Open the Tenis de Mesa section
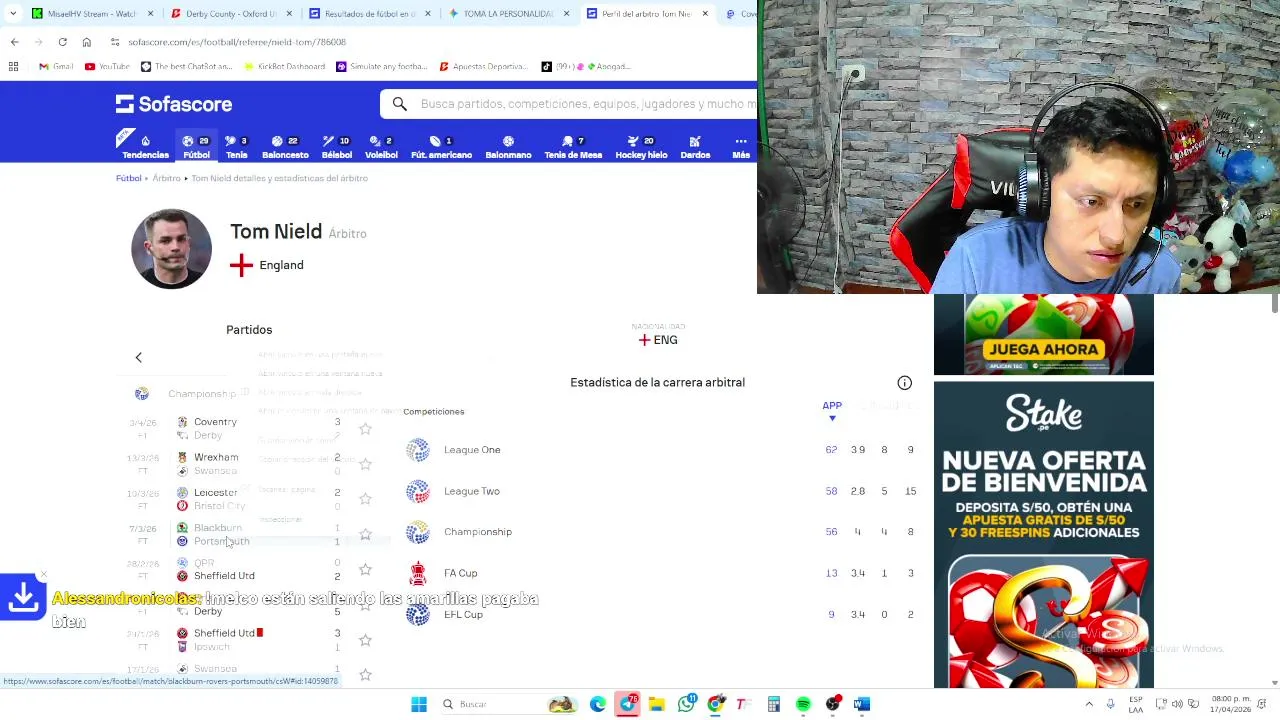Image resolution: width=1280 pixels, height=720 pixels. coord(573,147)
